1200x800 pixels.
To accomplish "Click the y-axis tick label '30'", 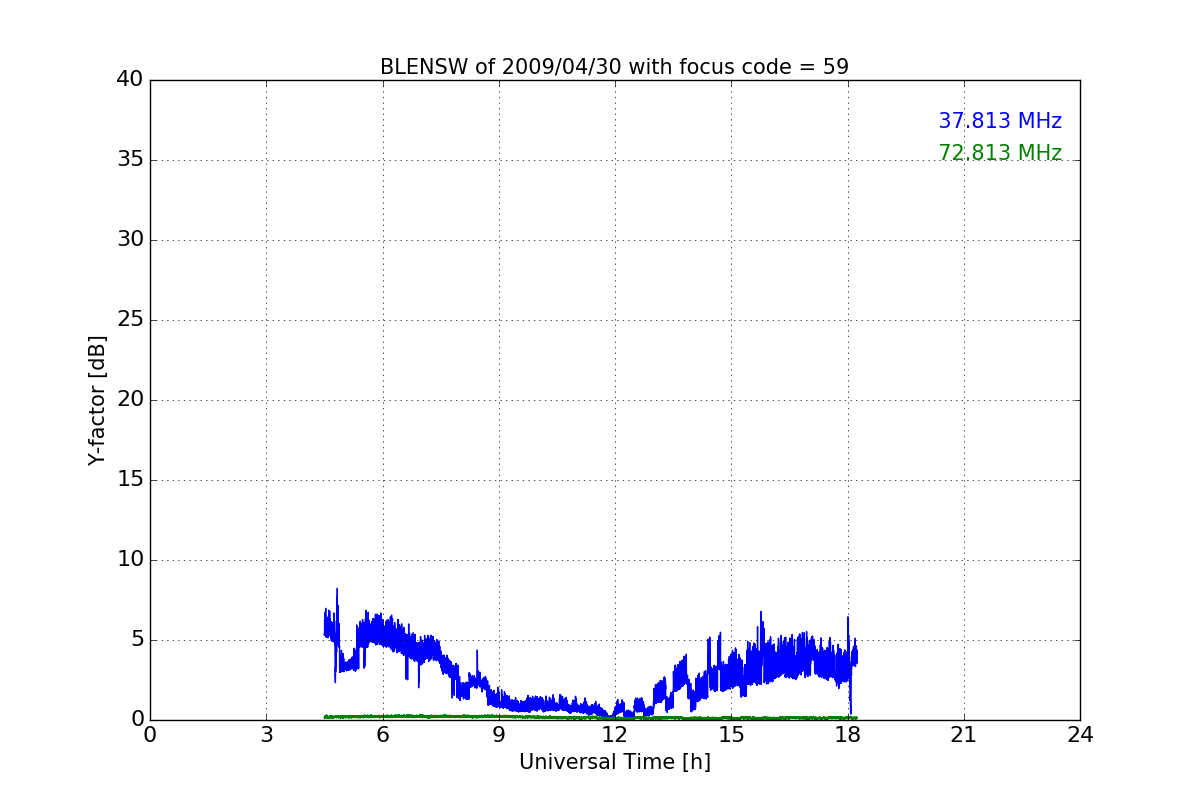I will pyautogui.click(x=130, y=240).
